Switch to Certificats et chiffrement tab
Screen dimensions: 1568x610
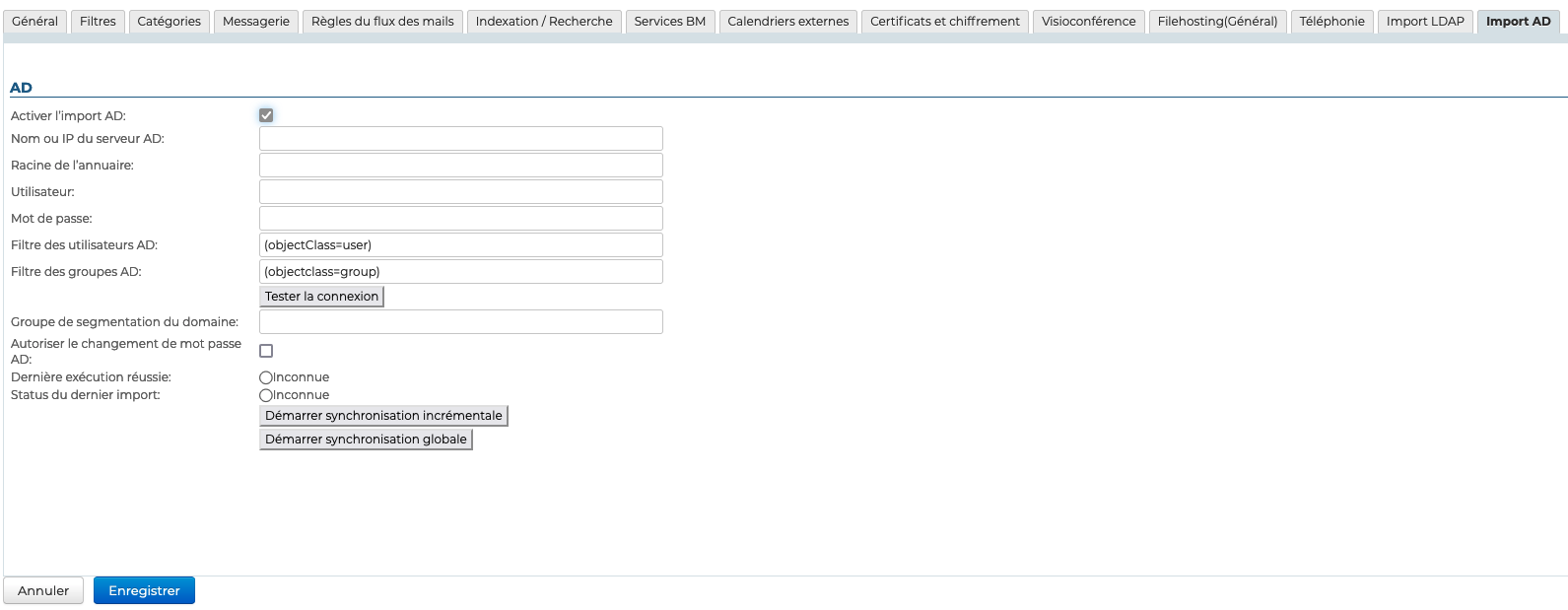click(x=944, y=22)
